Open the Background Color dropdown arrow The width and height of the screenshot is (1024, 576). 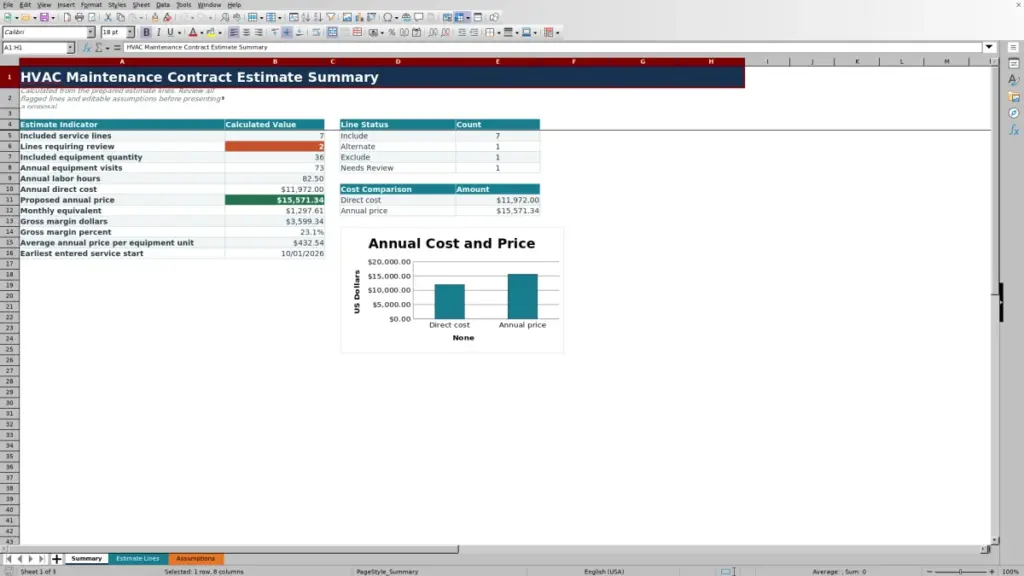pos(219,32)
